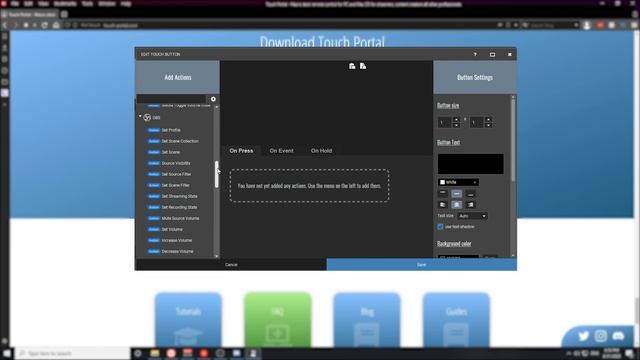Screen dimensions: 640x360
Task: Open the Text size Auto dropdown
Action: pos(472,216)
